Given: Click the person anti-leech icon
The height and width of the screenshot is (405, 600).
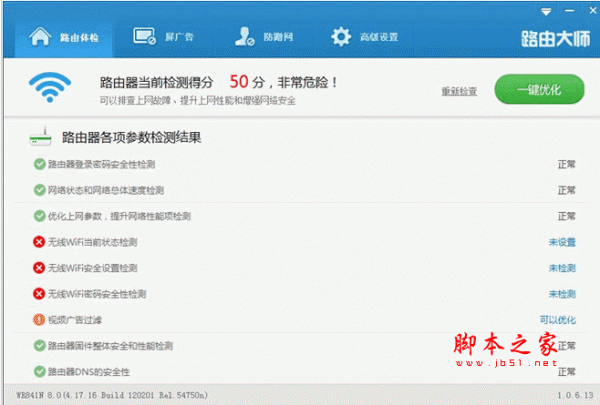Looking at the screenshot, I should pyautogui.click(x=245, y=36).
